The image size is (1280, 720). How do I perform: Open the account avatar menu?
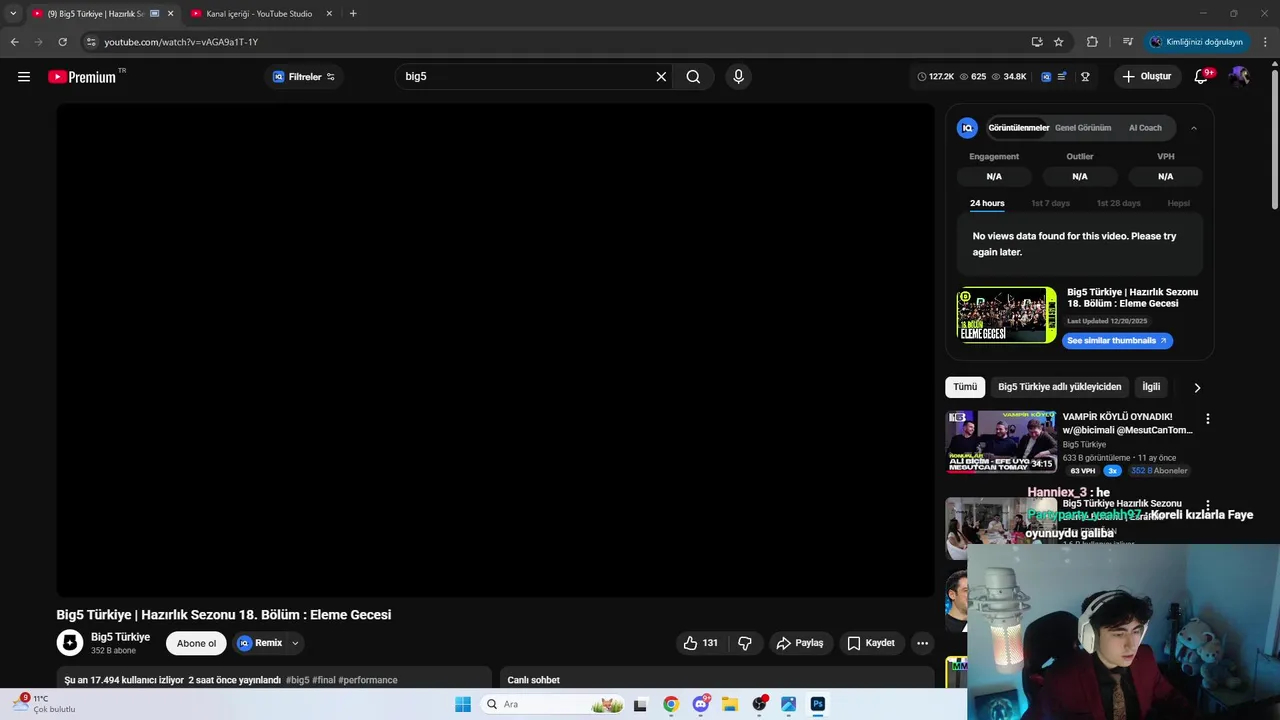click(x=1240, y=77)
